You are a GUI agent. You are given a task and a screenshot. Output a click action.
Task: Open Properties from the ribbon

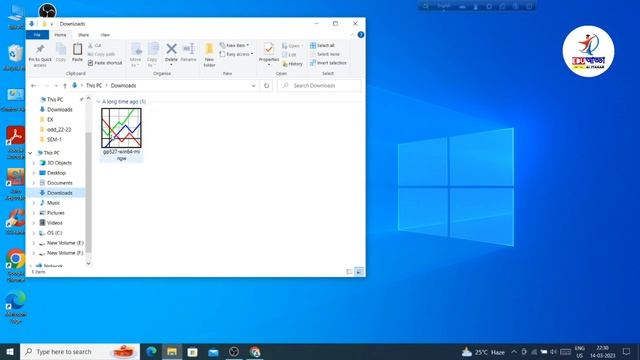pyautogui.click(x=269, y=53)
